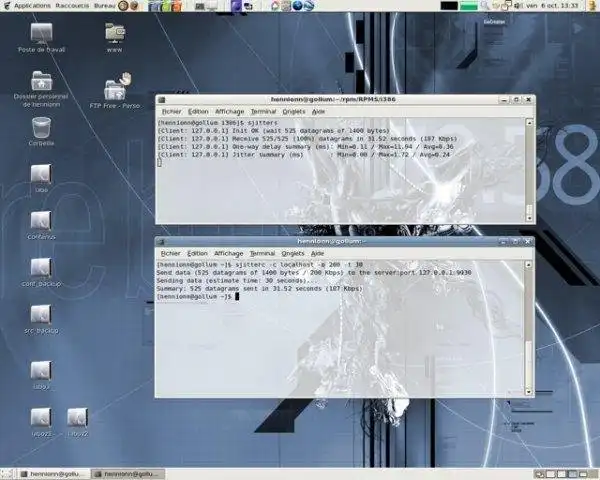Open window menu icon of RPMS/i386 terminal titlebar
600x480 pixels.
tap(161, 100)
